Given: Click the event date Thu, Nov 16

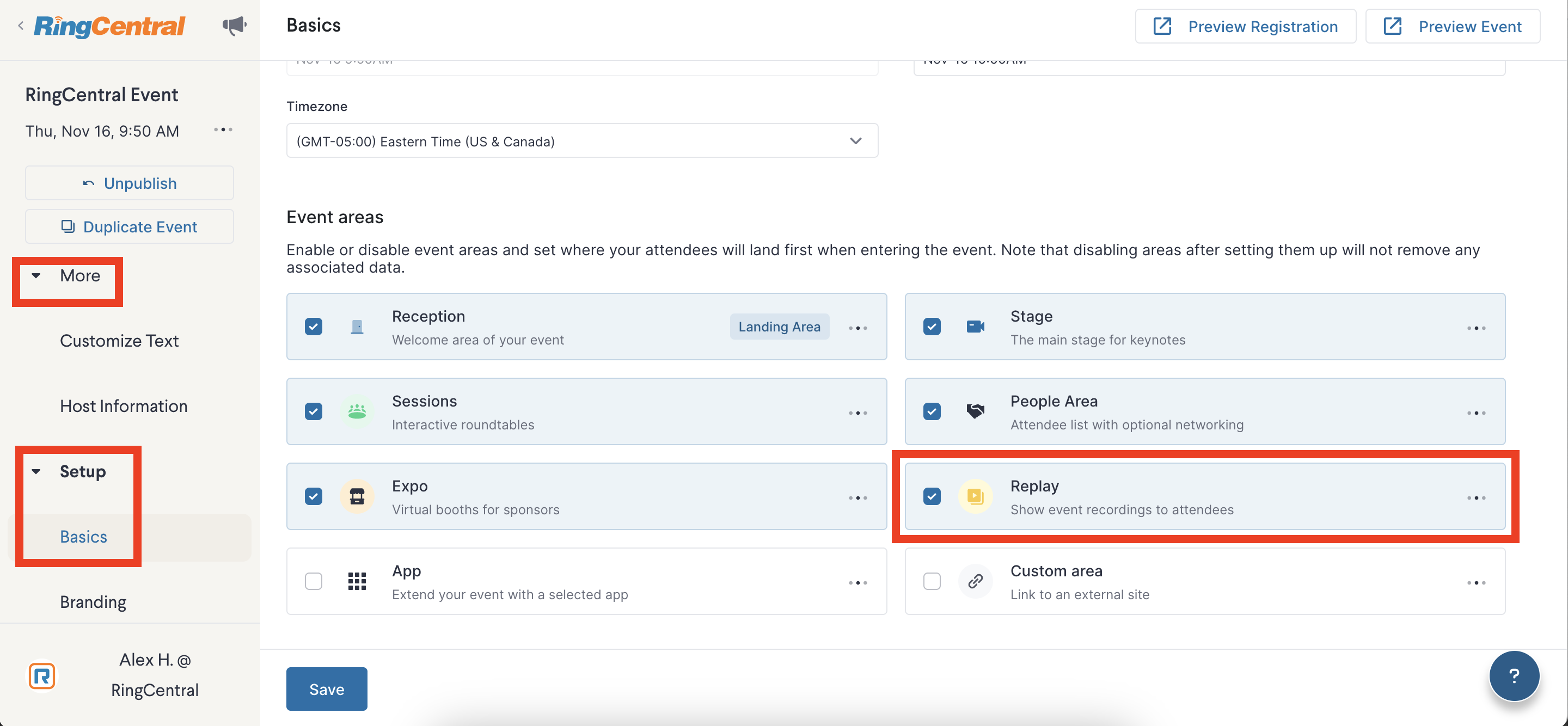Looking at the screenshot, I should 102,131.
